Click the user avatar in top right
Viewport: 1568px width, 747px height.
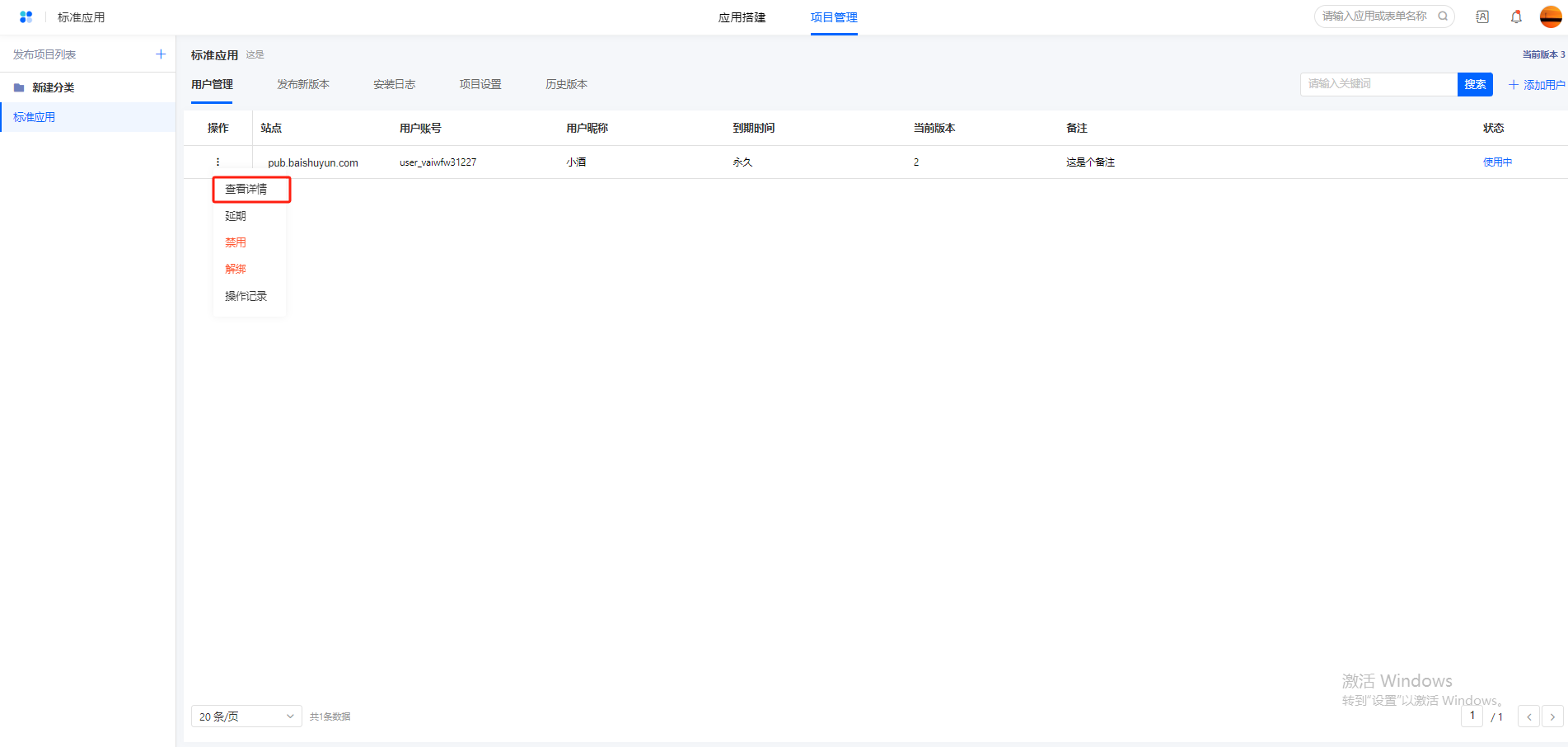[x=1550, y=16]
